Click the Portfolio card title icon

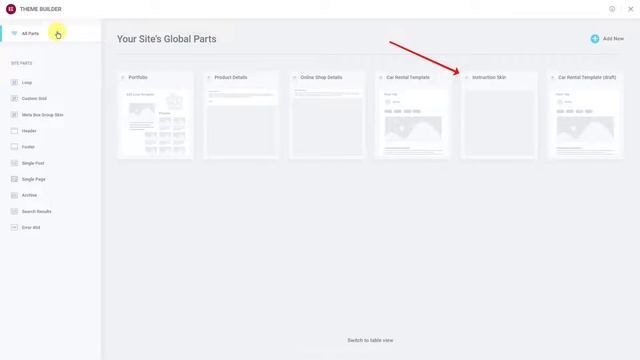(123, 77)
